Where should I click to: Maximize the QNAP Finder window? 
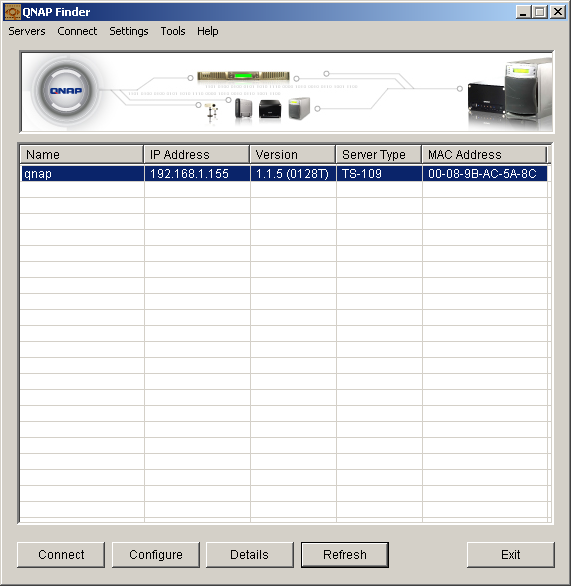pyautogui.click(x=540, y=12)
